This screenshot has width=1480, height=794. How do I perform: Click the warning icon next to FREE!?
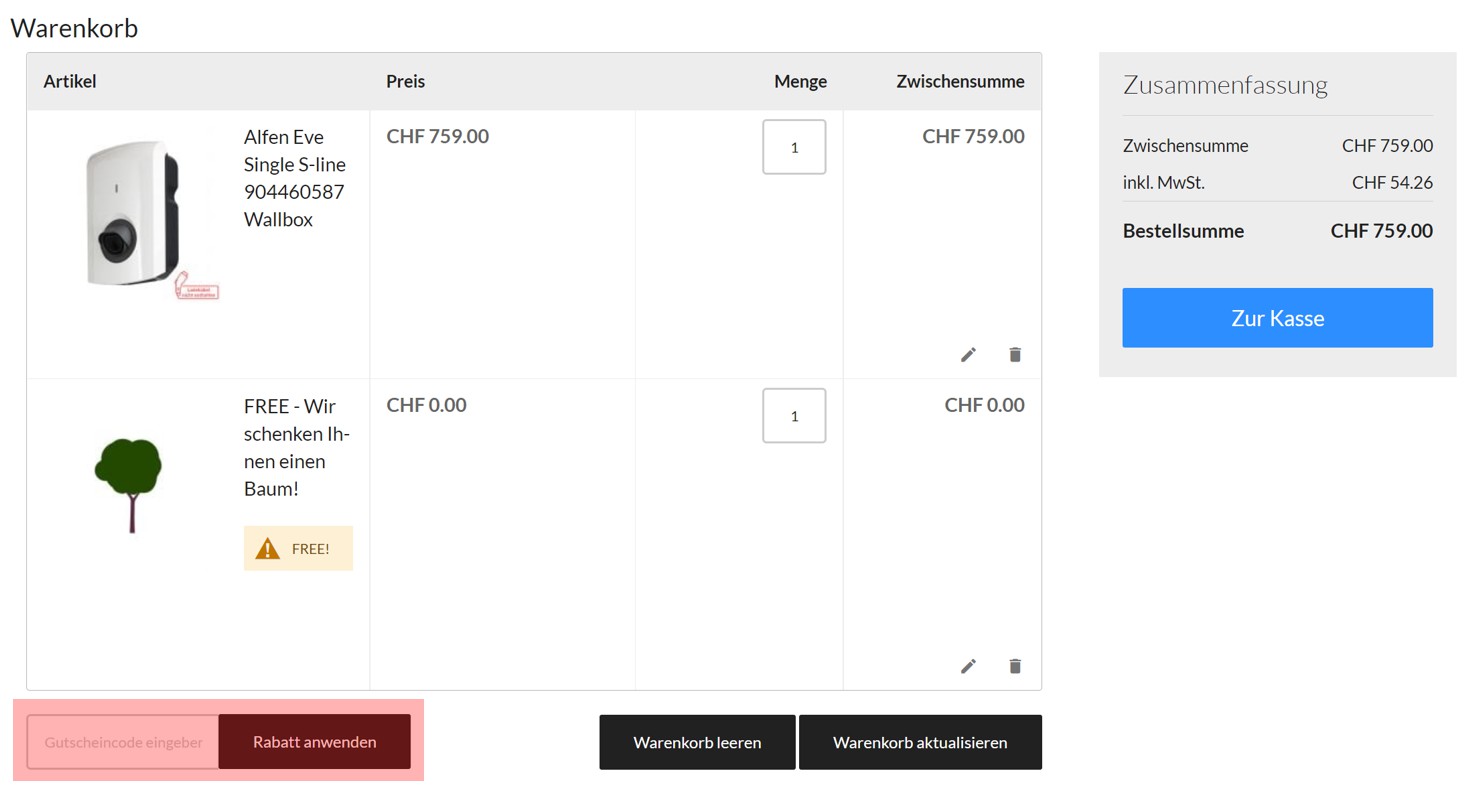point(267,548)
